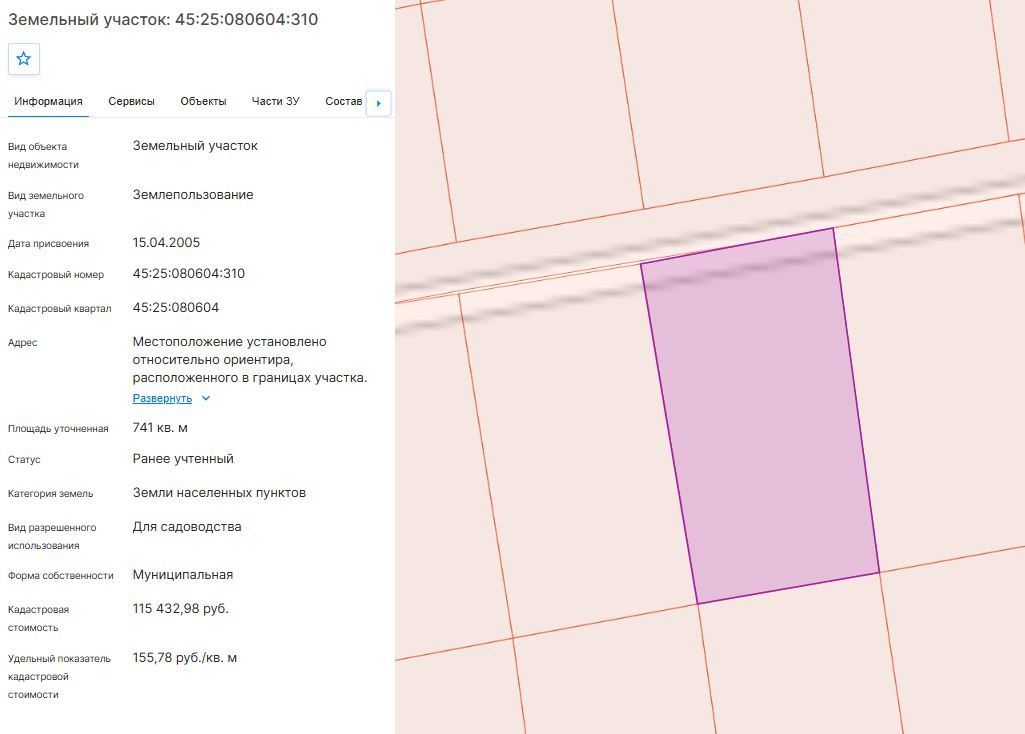Click the Дата присвоения label
Screen dimensions: 1025x734
pyautogui.click(x=48, y=244)
